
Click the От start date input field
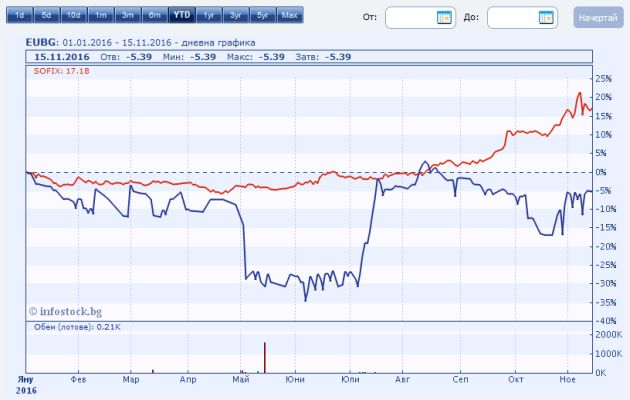pyautogui.click(x=420, y=18)
